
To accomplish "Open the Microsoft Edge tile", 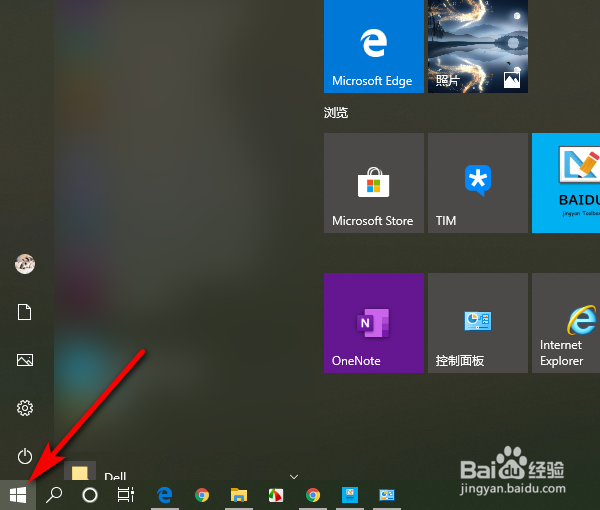I will (x=373, y=46).
